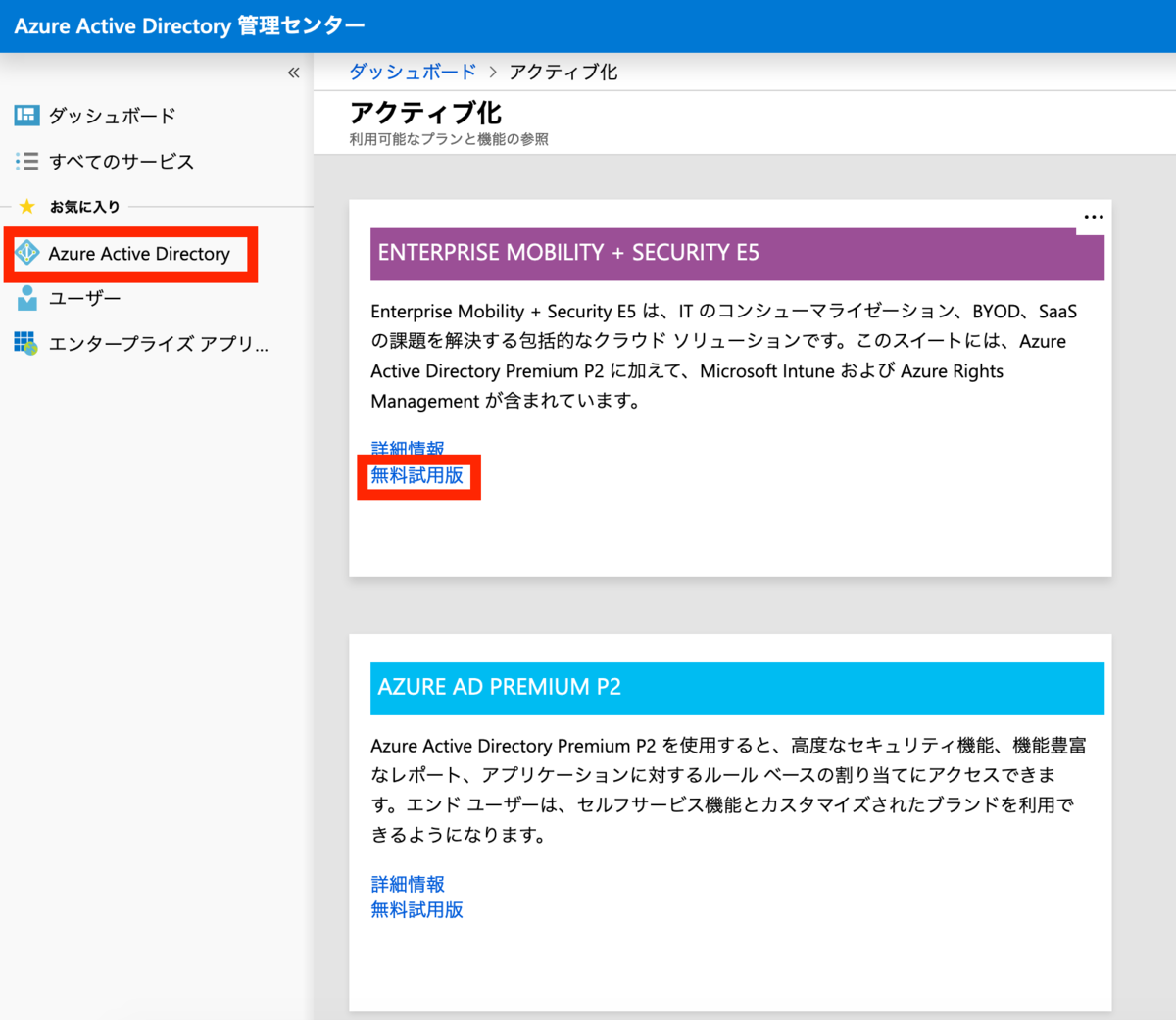The image size is (1176, 1020).
Task: Click the Dashboard icon in the sidebar
Action: [26, 116]
